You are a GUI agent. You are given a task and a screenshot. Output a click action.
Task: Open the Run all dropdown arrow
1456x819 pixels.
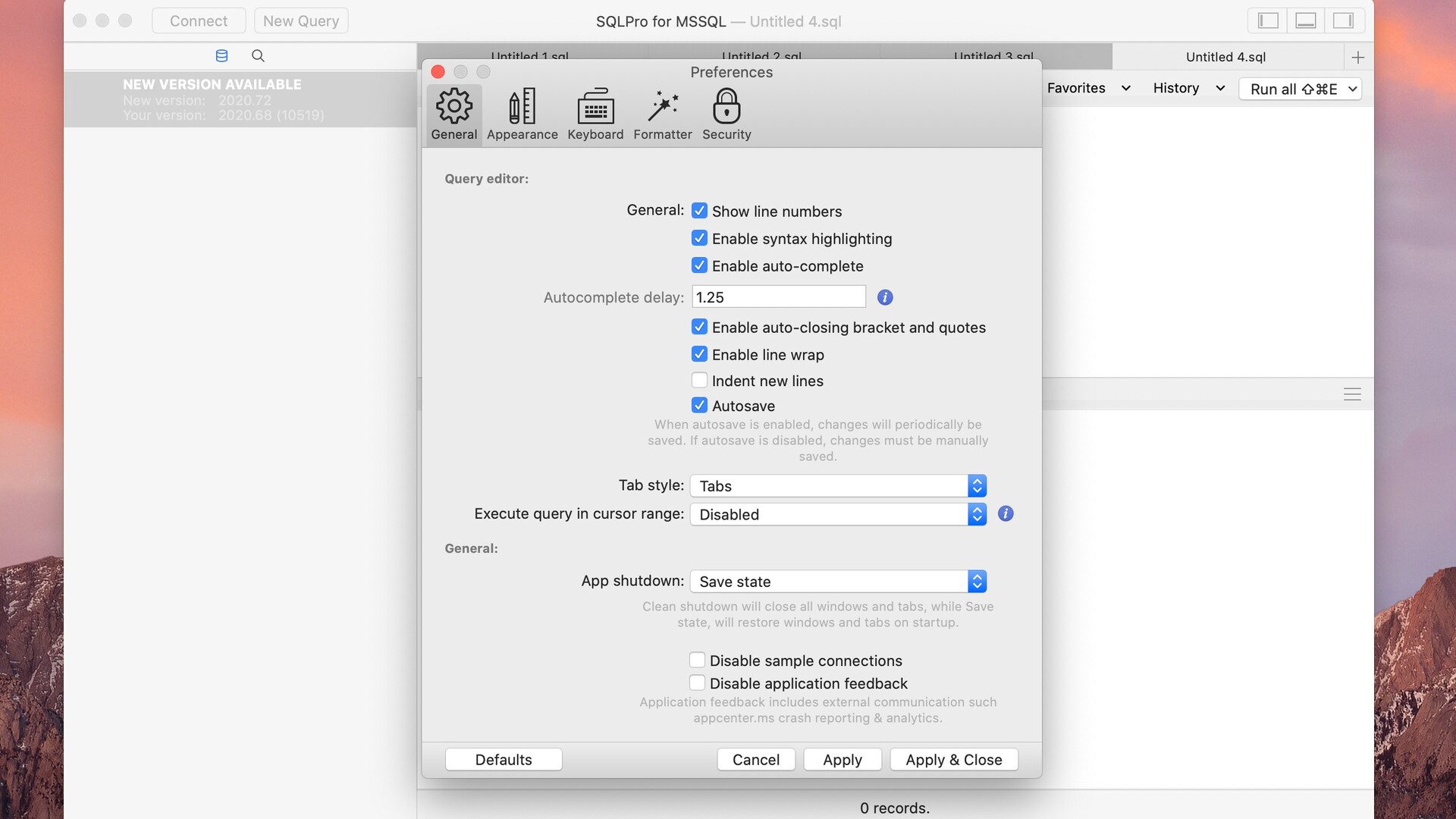[x=1352, y=89]
